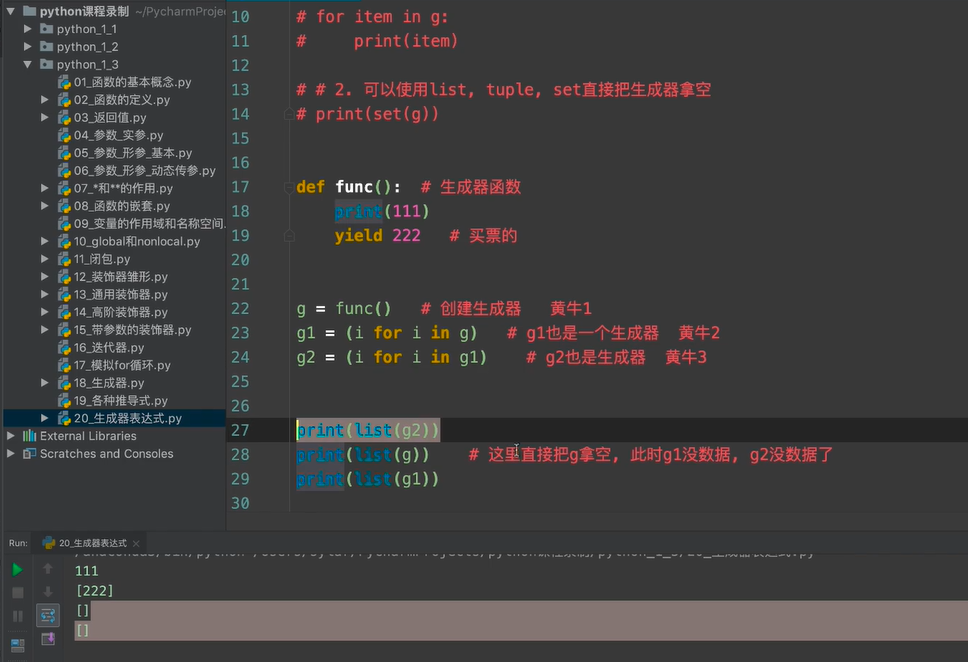Screen dimensions: 968x662
Task: Select 12_装饰器雏形.py in tree
Action: click(x=120, y=277)
